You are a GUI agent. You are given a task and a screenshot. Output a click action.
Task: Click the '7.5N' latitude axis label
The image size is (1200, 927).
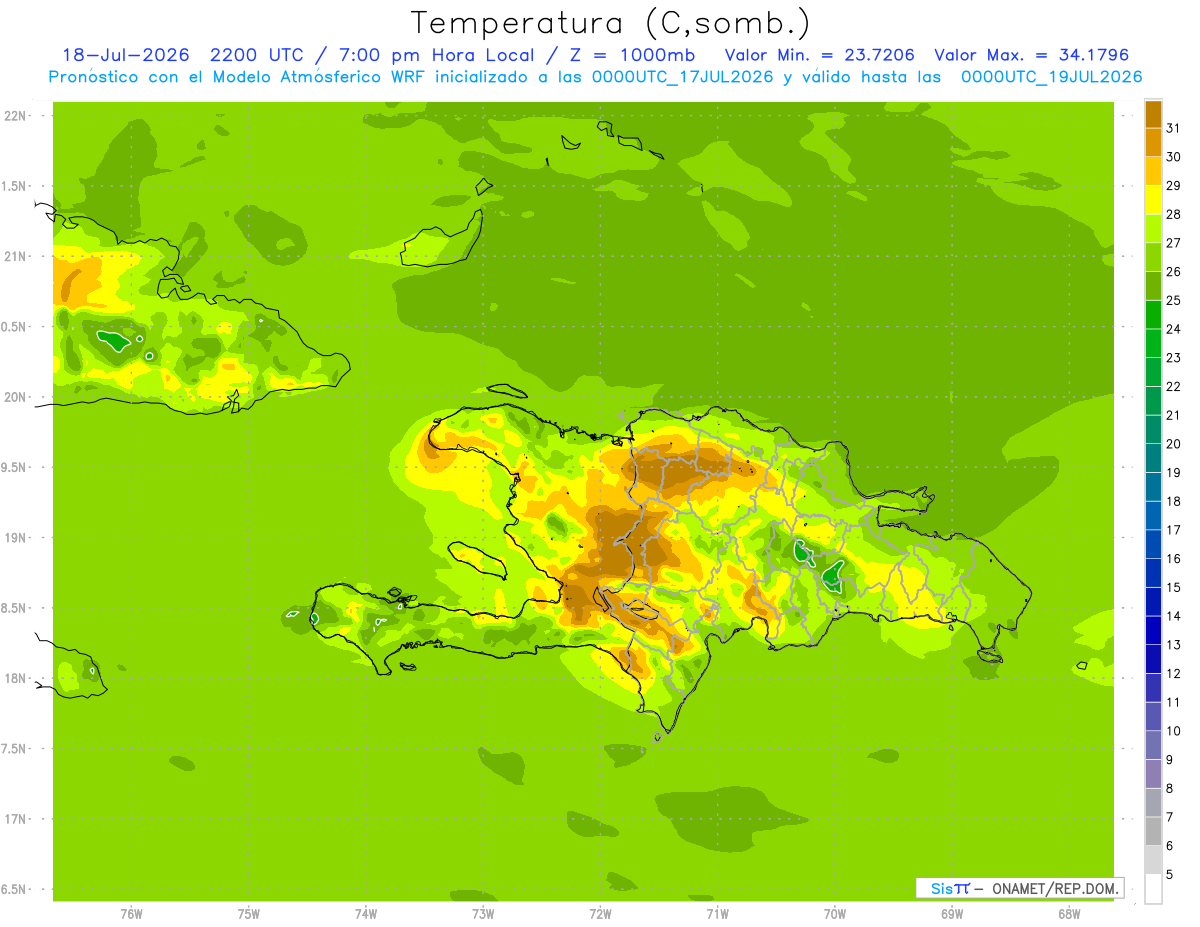coord(15,748)
